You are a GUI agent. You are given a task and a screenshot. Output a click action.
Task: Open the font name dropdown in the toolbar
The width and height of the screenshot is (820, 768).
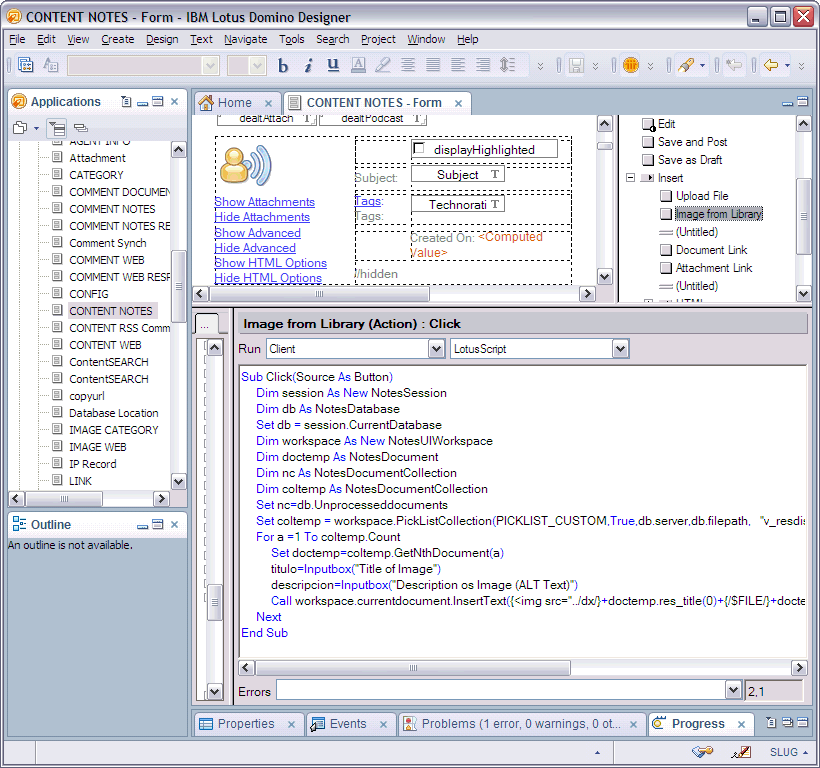210,66
